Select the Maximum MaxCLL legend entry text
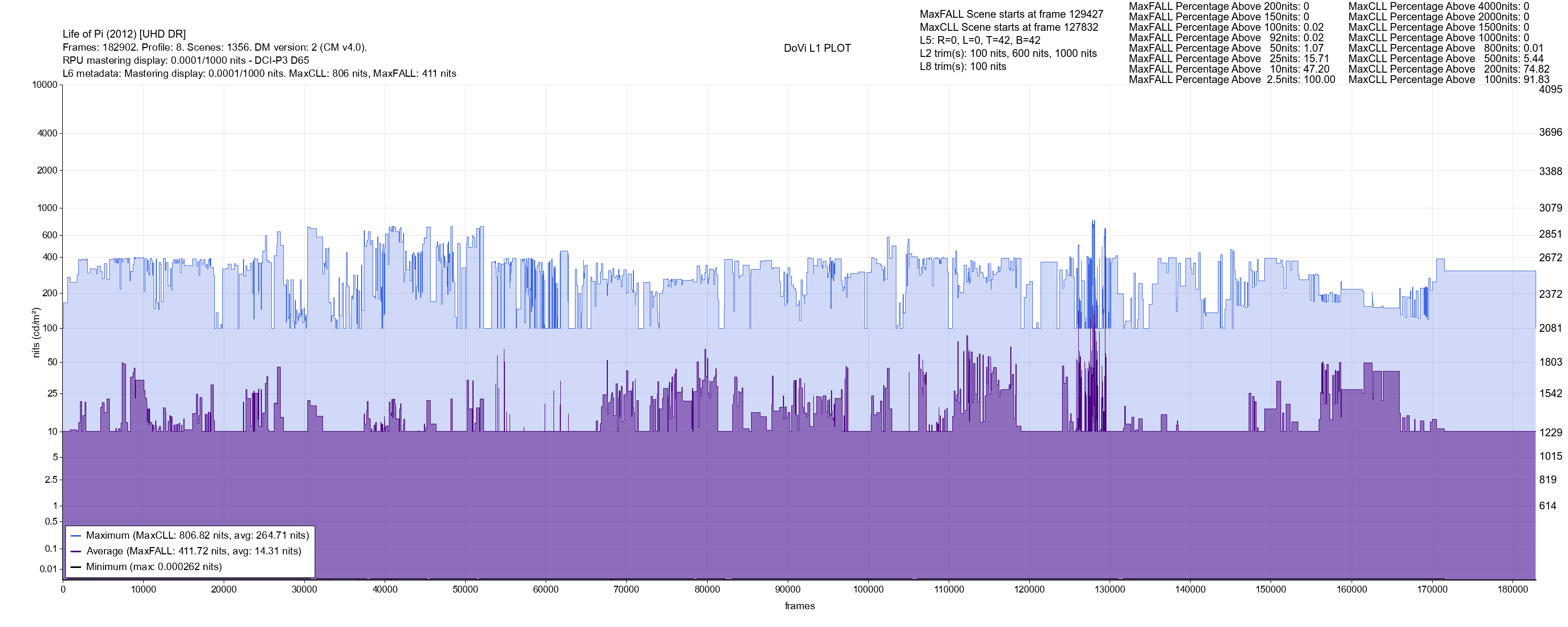 point(197,536)
